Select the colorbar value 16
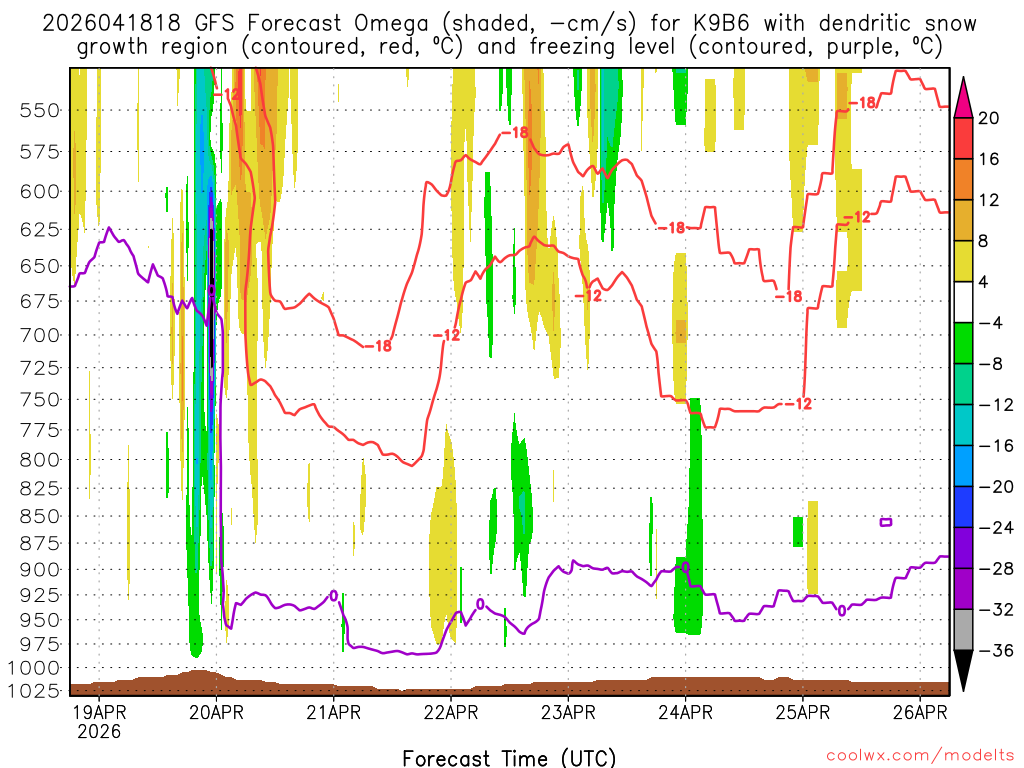 coord(989,159)
